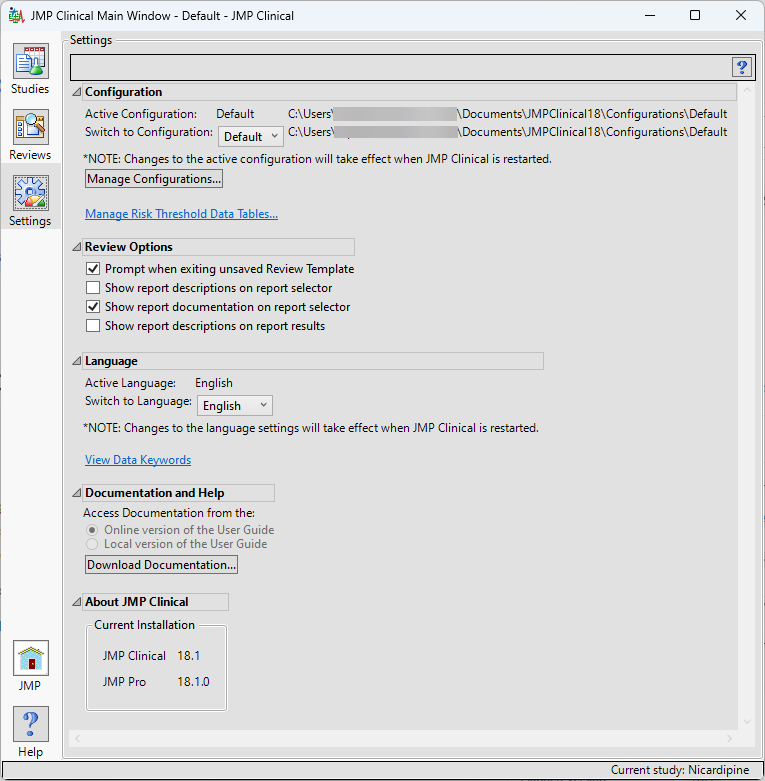Viewport: 765px width, 781px height.
Task: Open the Switch to Configuration dropdown
Action: coord(251,136)
